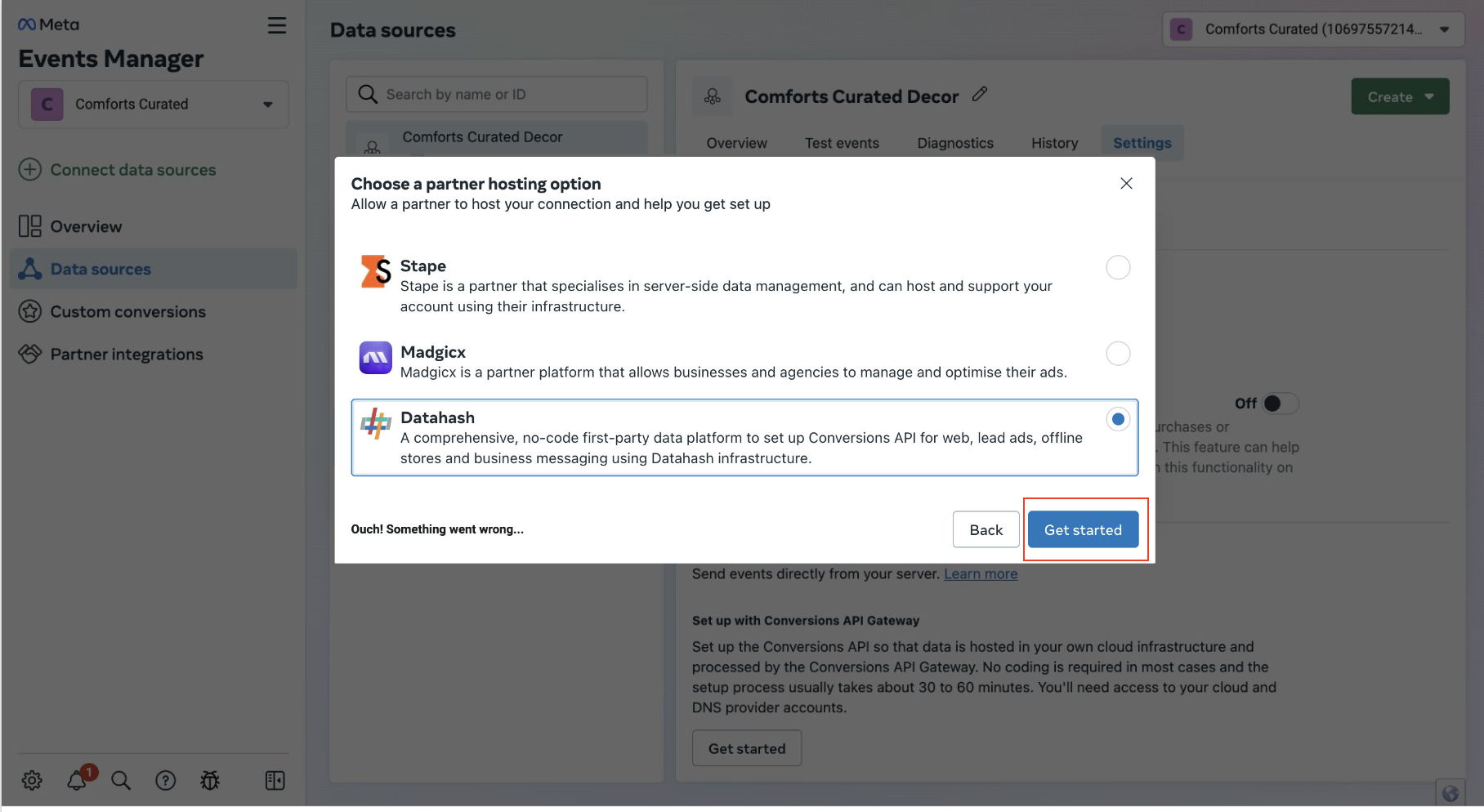Click the dataset icon beside Comforts Curated Decor title

[713, 96]
